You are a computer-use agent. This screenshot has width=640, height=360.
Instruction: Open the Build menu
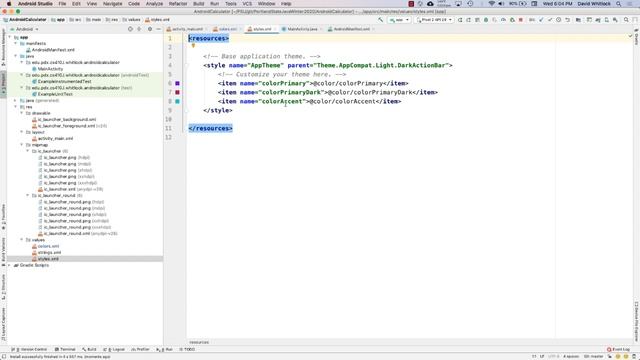tap(199, 4)
